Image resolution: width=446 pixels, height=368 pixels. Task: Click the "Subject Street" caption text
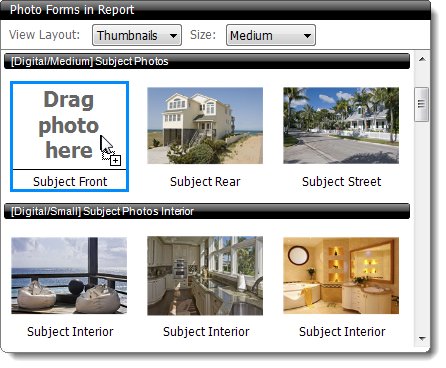(341, 182)
